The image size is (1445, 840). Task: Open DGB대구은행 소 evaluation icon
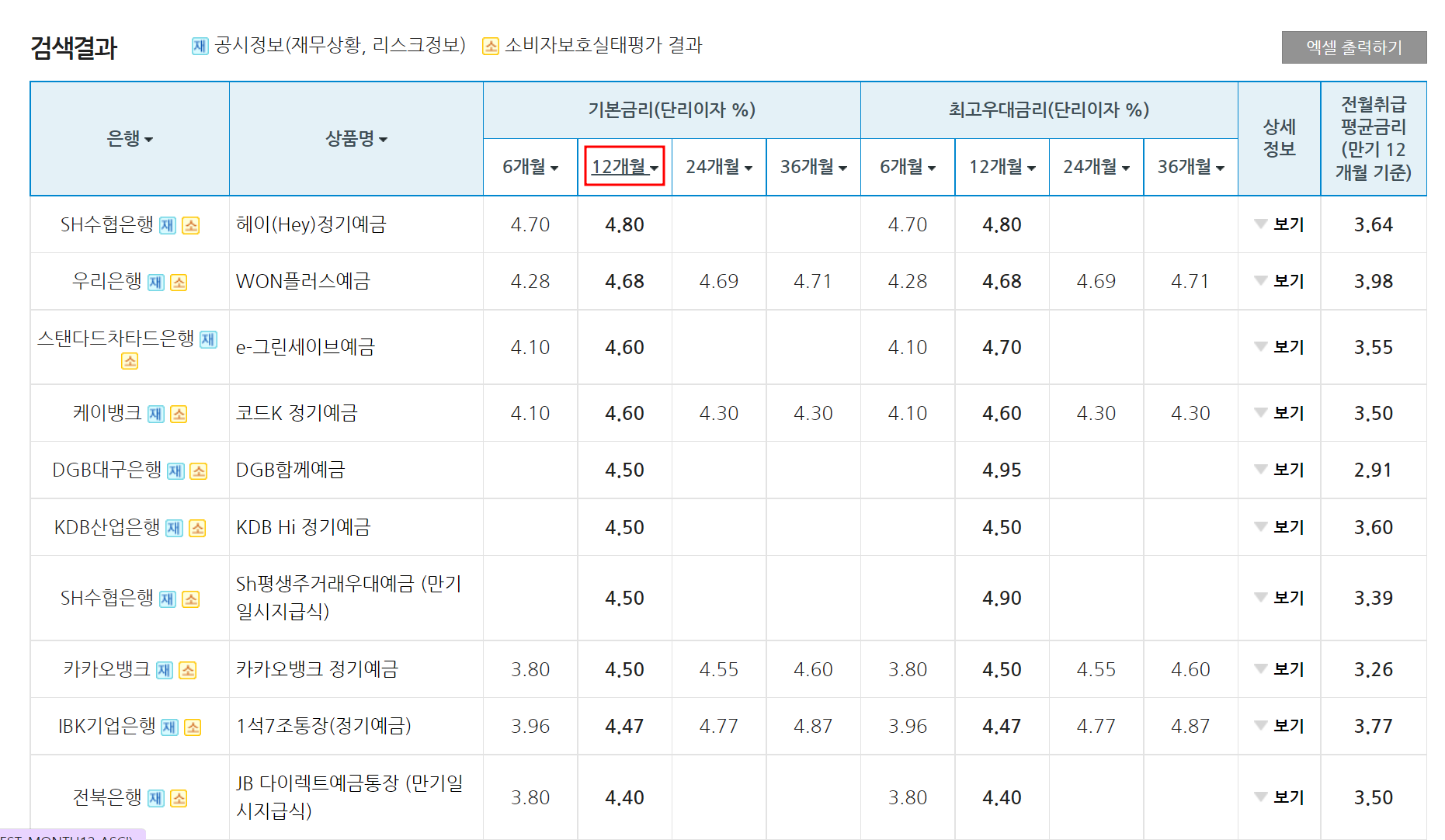(x=199, y=470)
